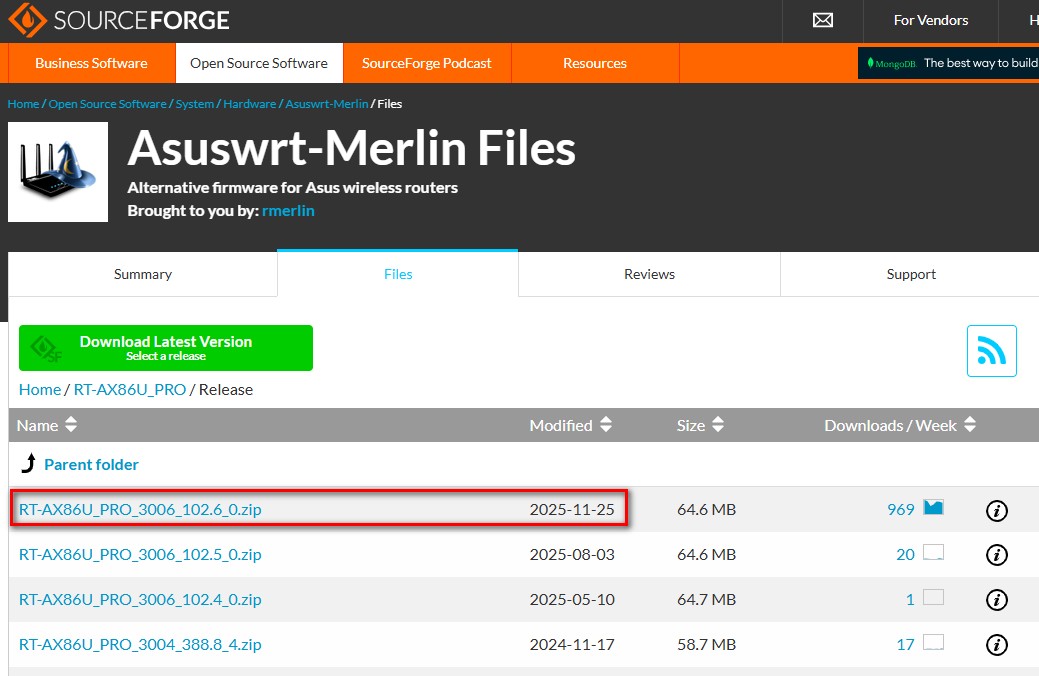Click the 20 weekly downloads count
This screenshot has width=1039, height=676.
(905, 555)
